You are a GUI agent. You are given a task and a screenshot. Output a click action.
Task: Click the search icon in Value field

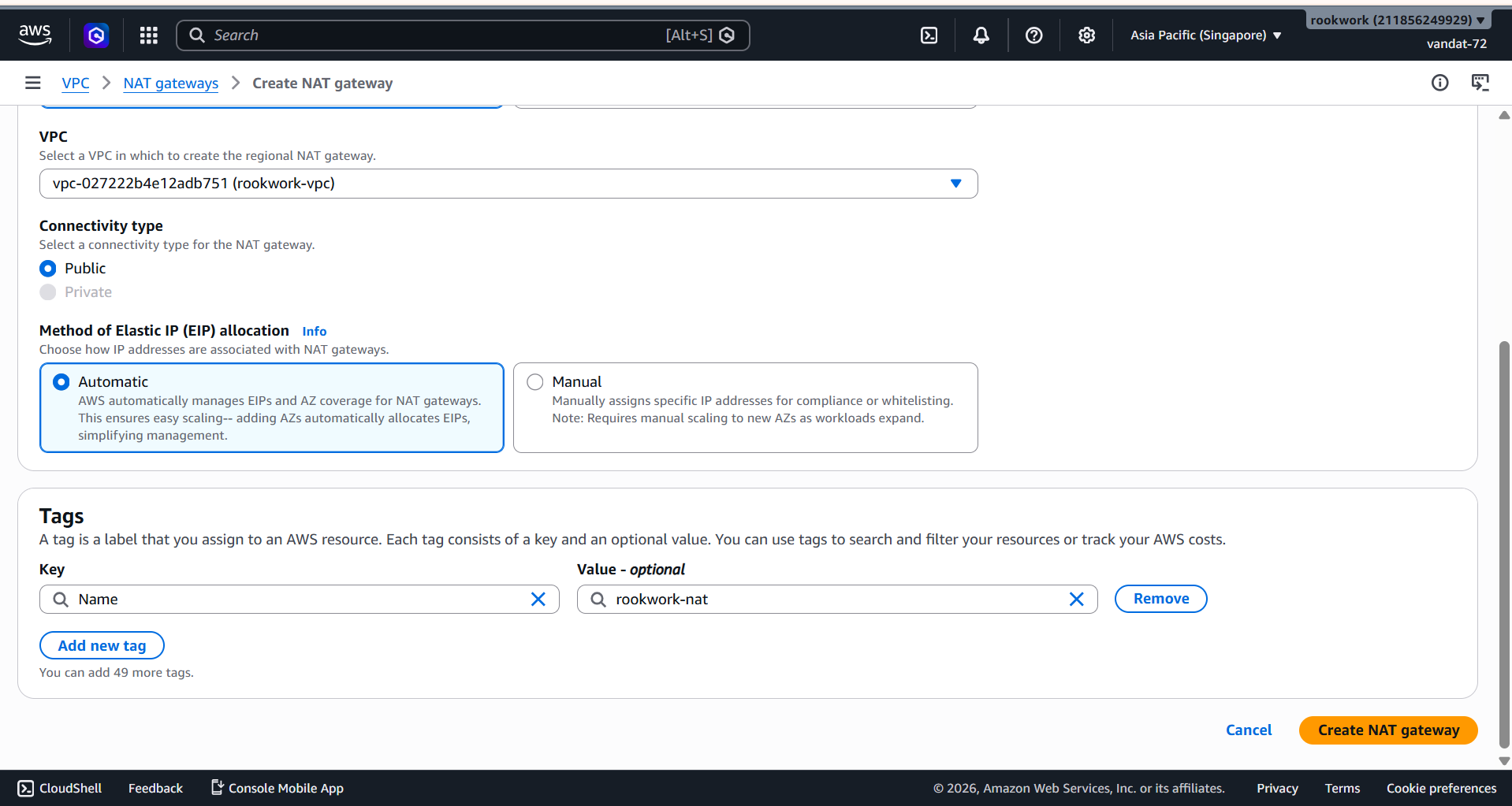[598, 600]
